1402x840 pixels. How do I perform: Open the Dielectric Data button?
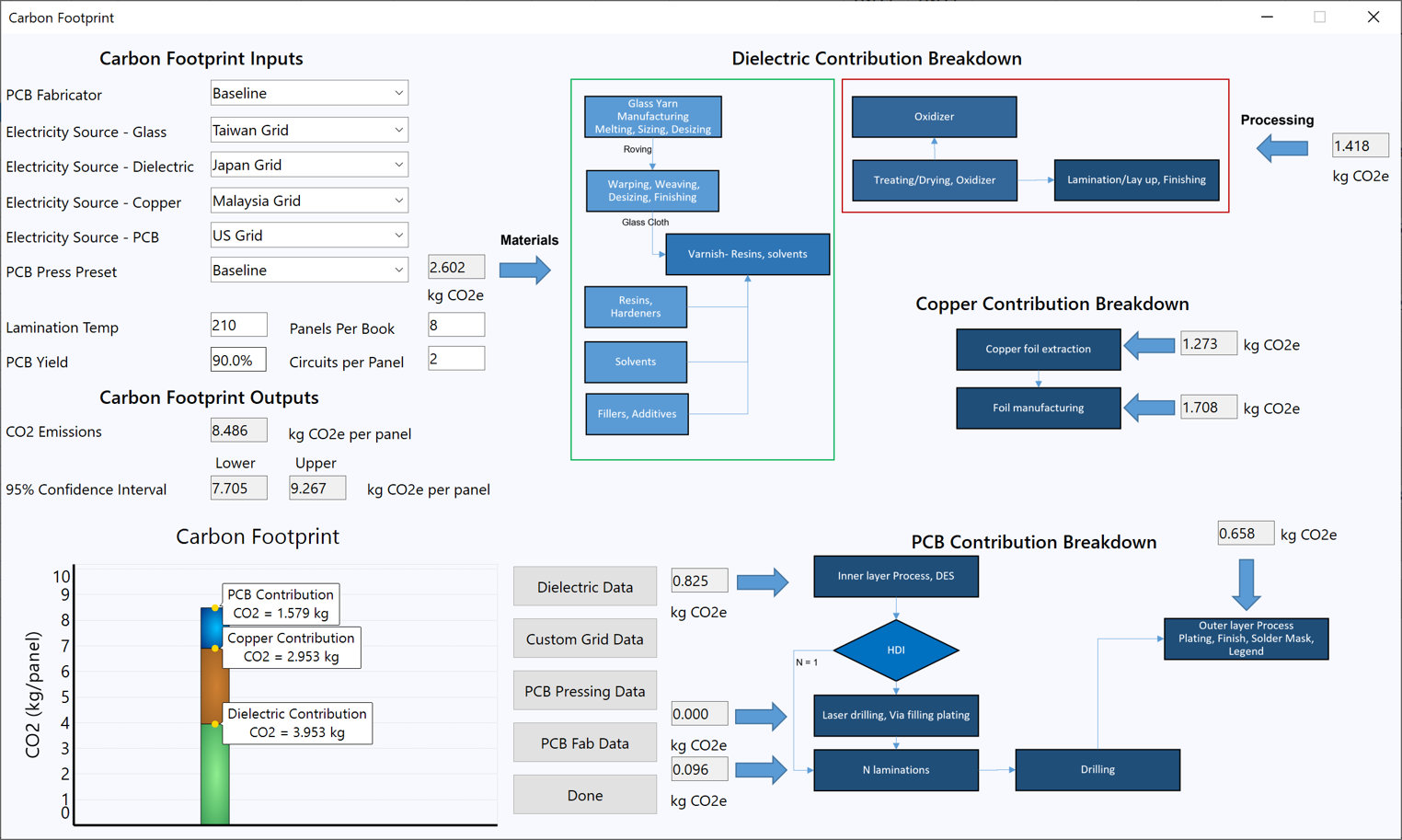click(584, 587)
